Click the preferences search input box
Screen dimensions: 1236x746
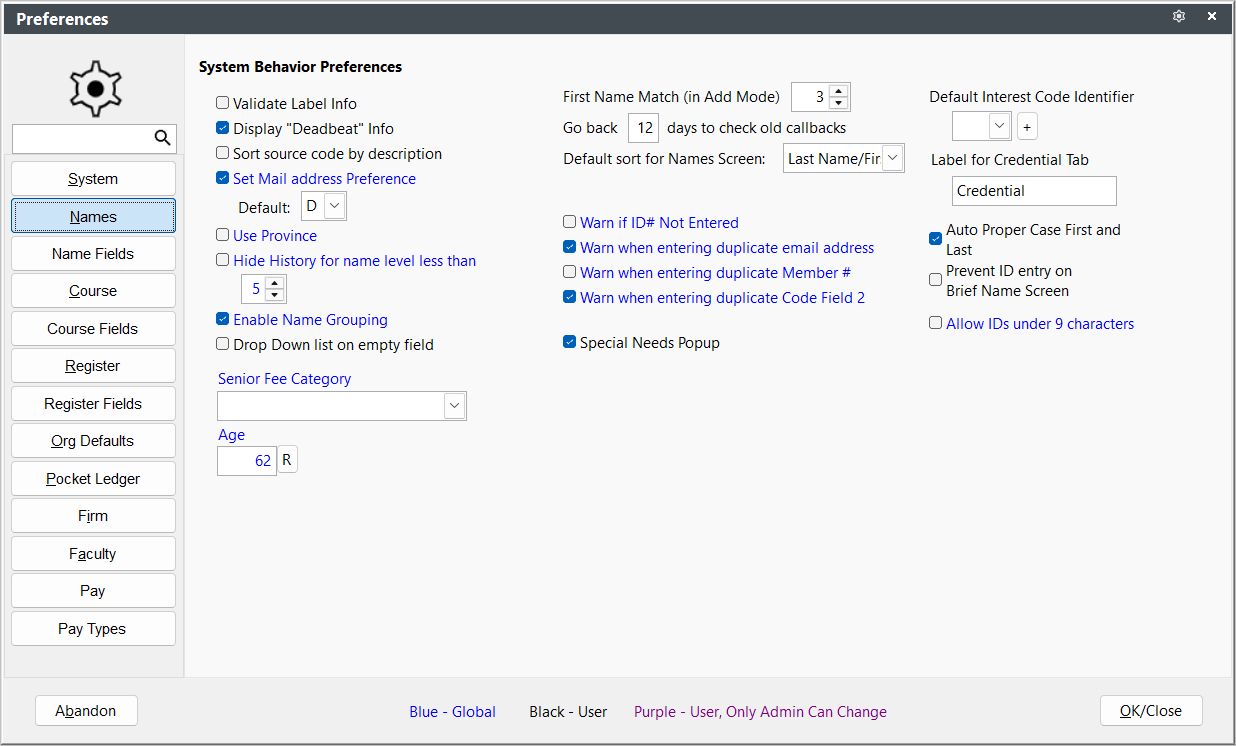tap(82, 138)
